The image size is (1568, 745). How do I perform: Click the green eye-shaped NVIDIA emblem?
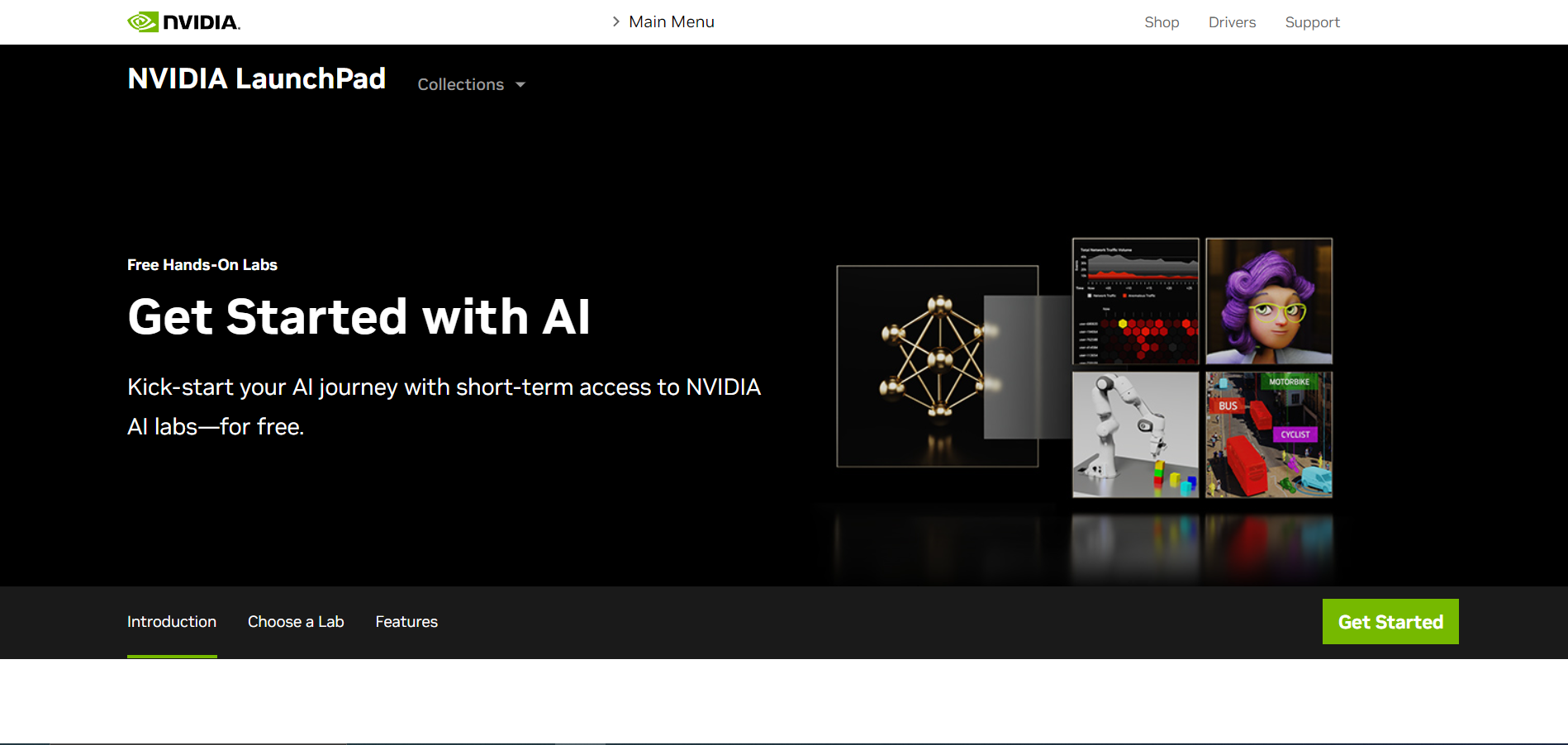pyautogui.click(x=141, y=21)
